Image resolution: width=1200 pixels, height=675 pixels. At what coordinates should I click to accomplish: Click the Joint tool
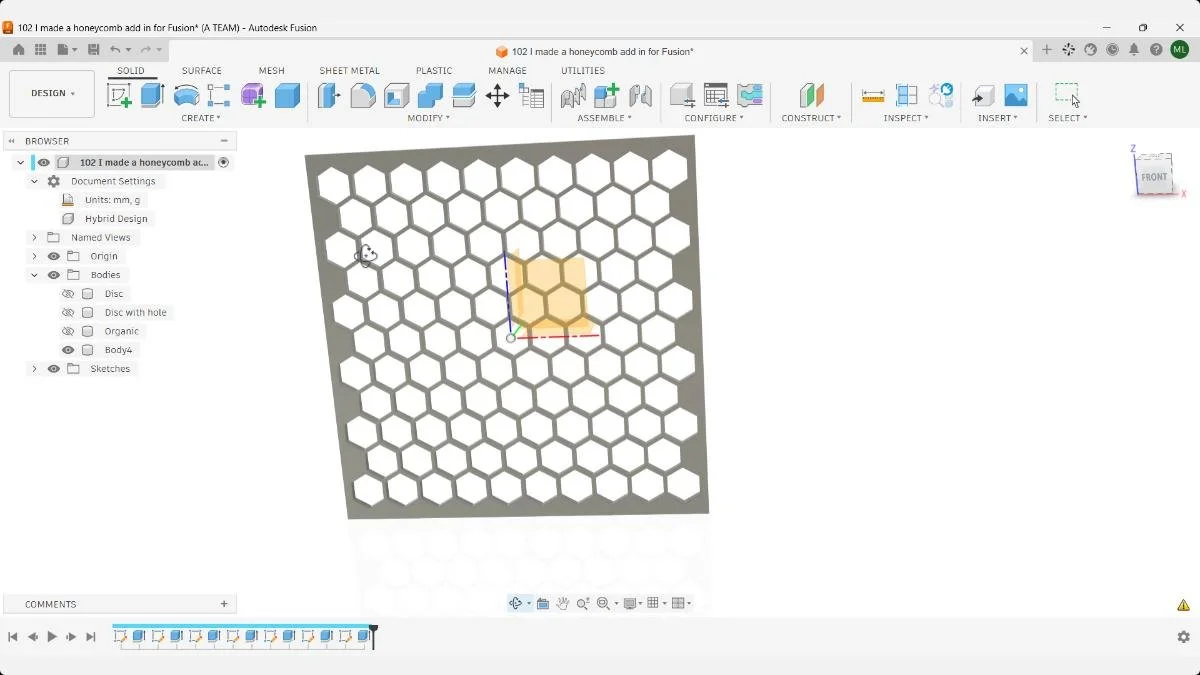click(x=573, y=95)
